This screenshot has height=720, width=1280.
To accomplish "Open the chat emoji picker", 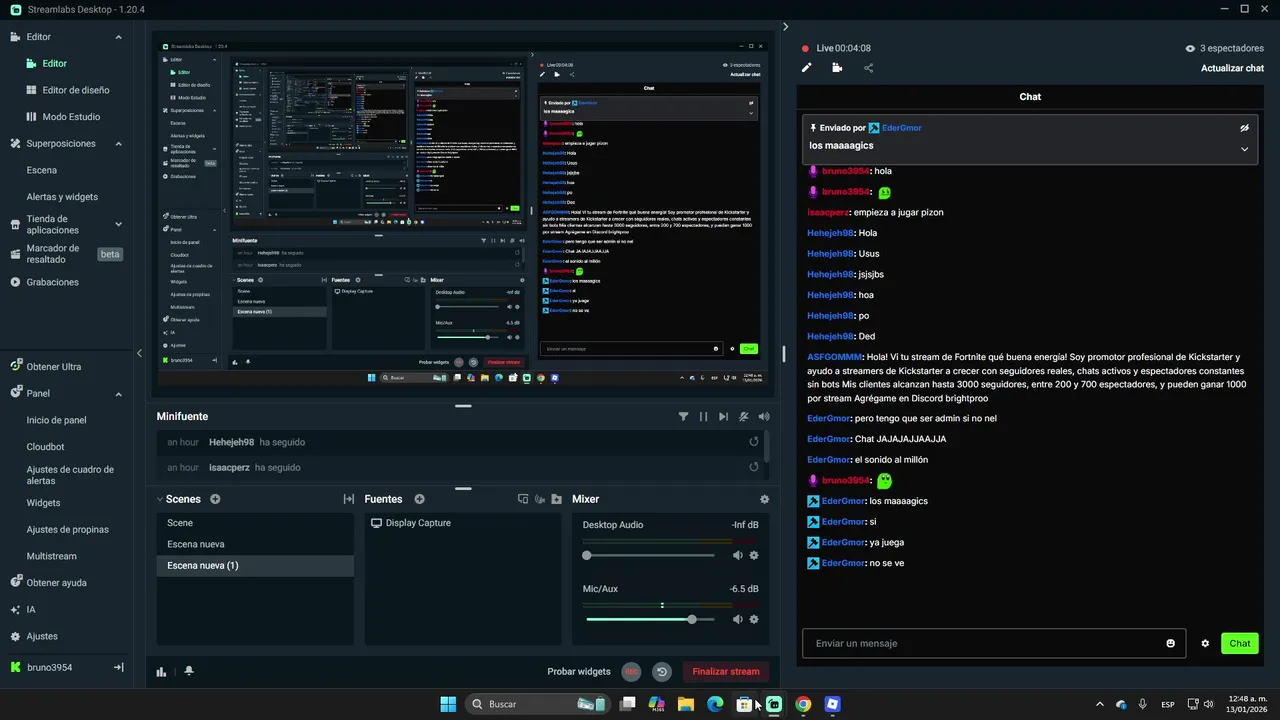I will (1171, 643).
